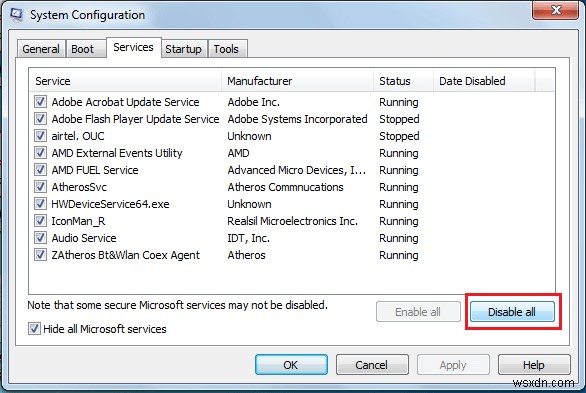Screen dimensions: 586x393
Task: Open Help for System Configuration
Action: [x=534, y=365]
